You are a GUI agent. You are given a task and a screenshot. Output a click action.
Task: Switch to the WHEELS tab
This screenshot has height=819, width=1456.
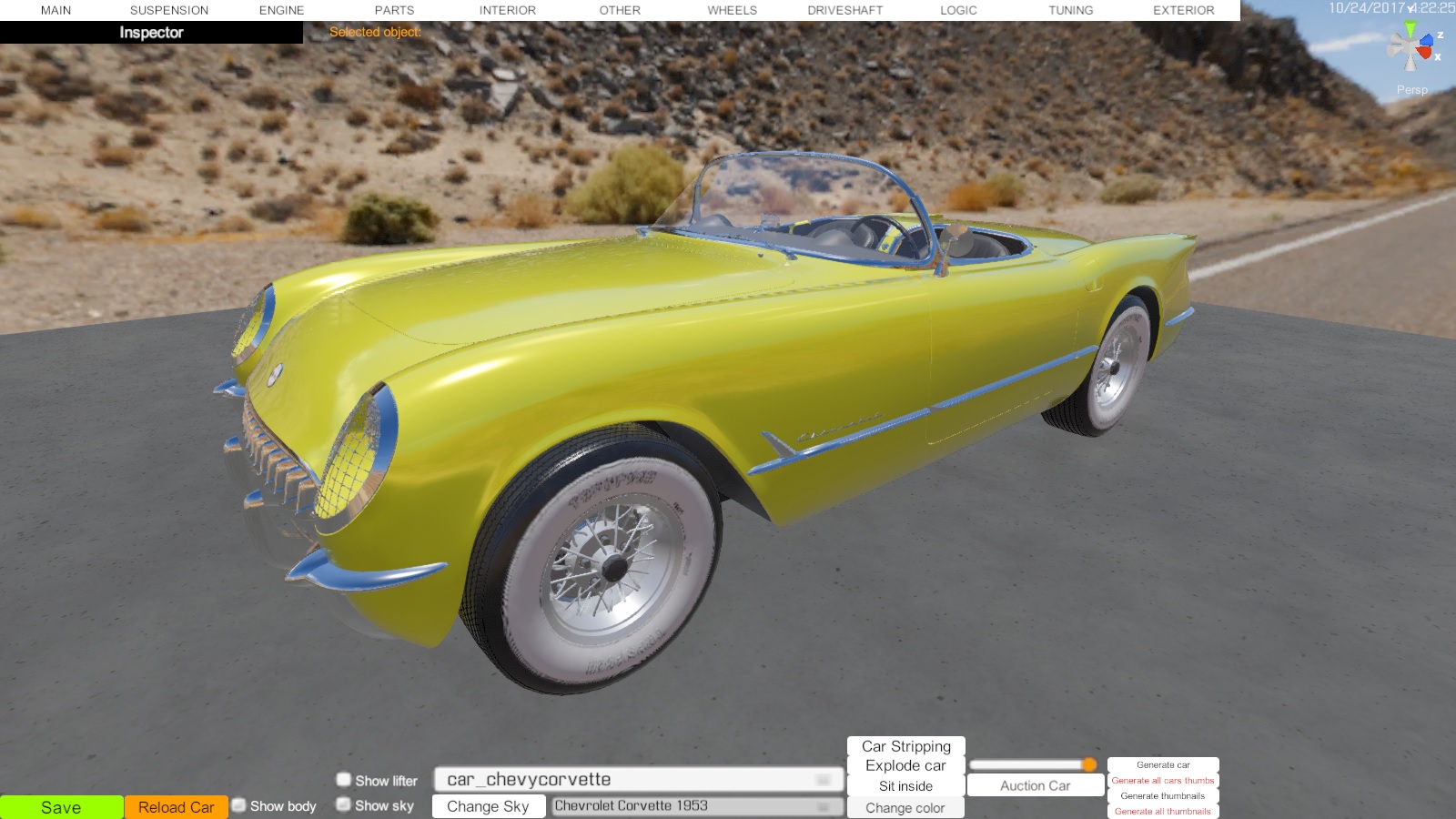(732, 10)
